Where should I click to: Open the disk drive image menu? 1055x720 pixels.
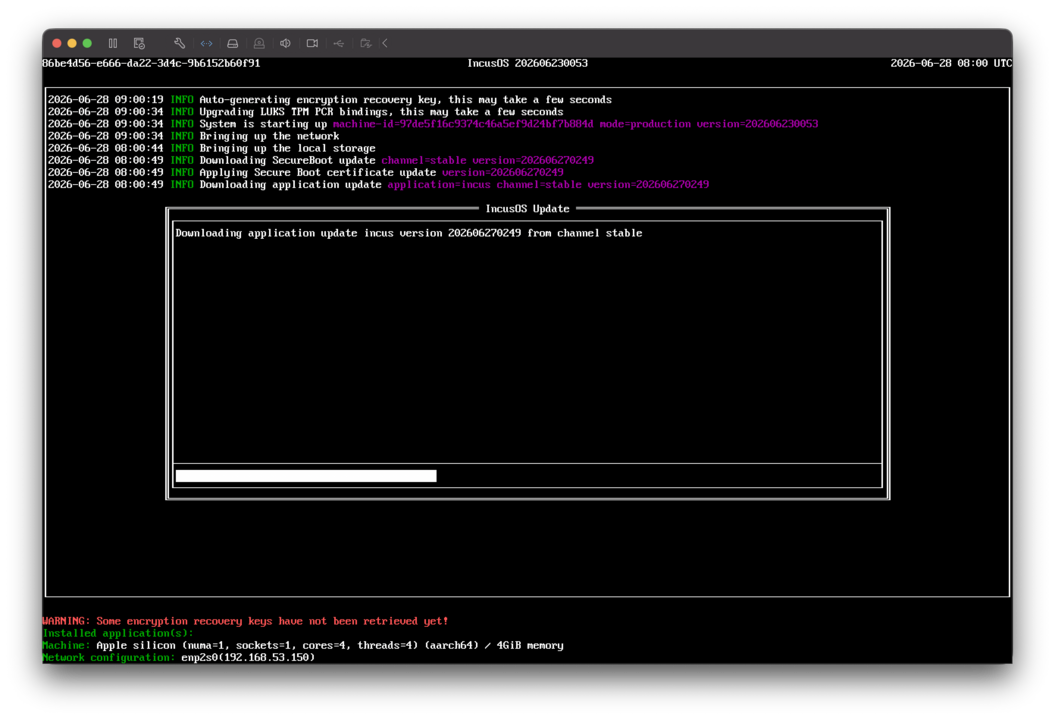232,43
